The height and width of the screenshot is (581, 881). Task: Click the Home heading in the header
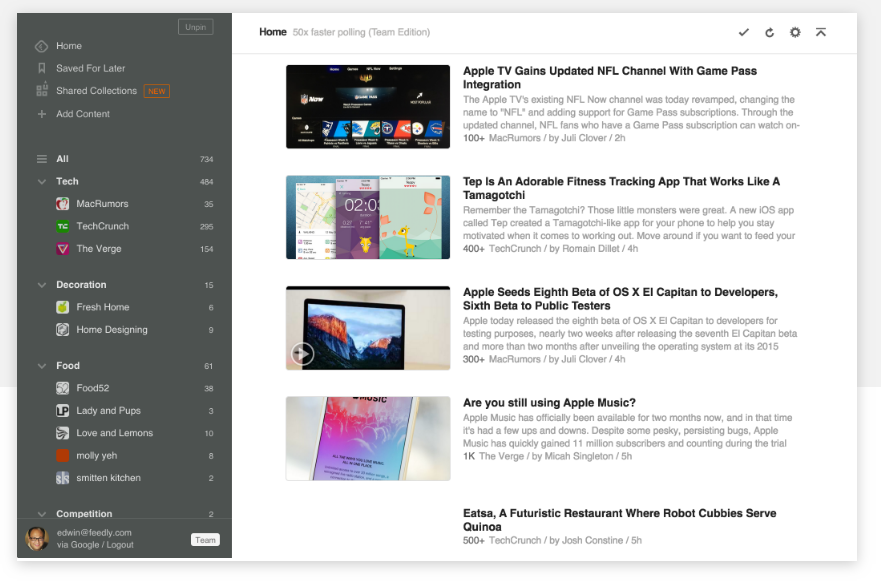[273, 33]
